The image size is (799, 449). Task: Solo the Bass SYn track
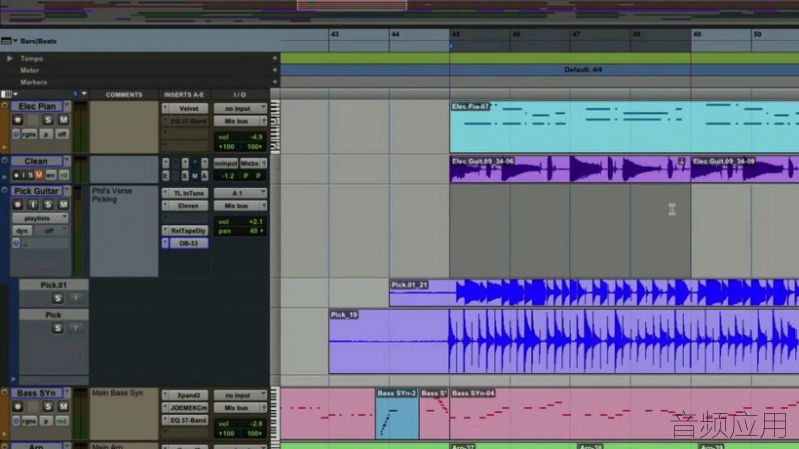point(48,407)
